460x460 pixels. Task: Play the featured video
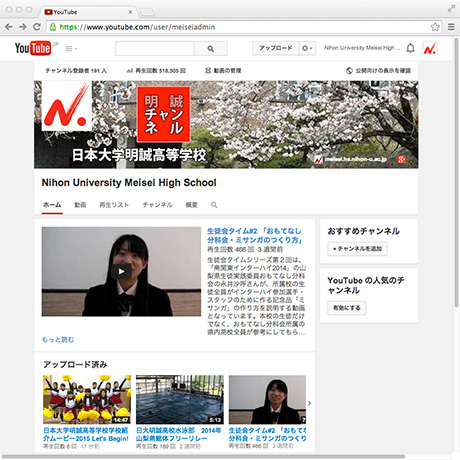click(121, 272)
